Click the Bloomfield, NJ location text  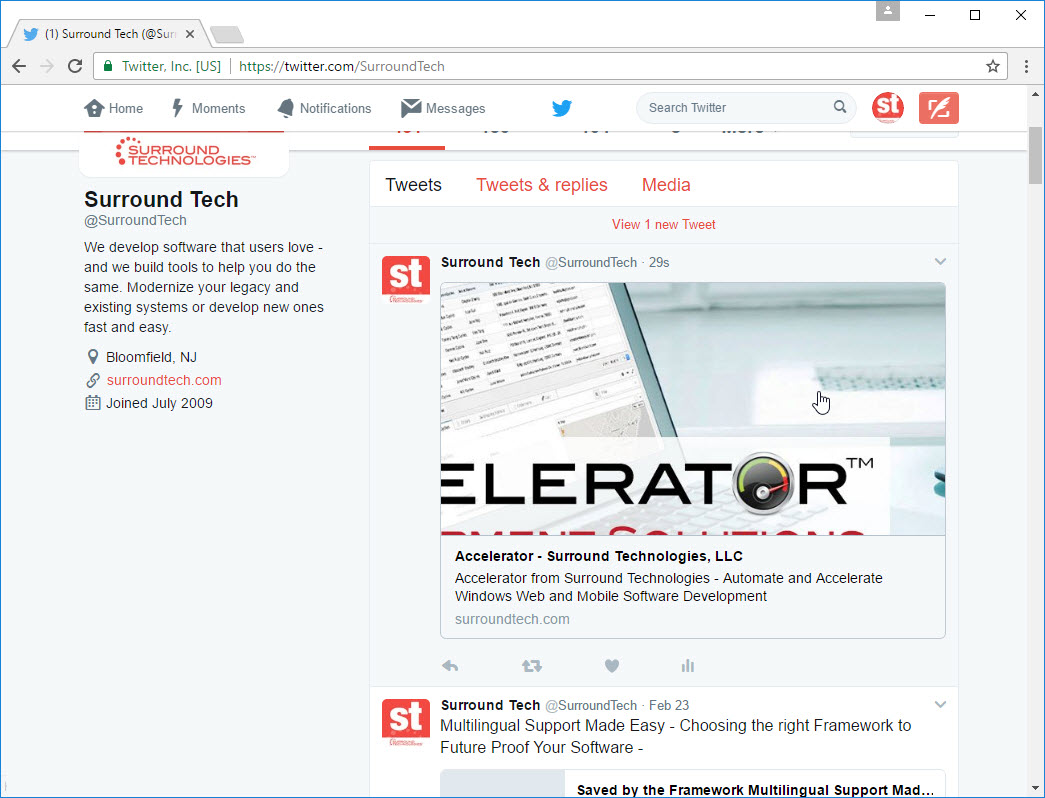tap(151, 357)
